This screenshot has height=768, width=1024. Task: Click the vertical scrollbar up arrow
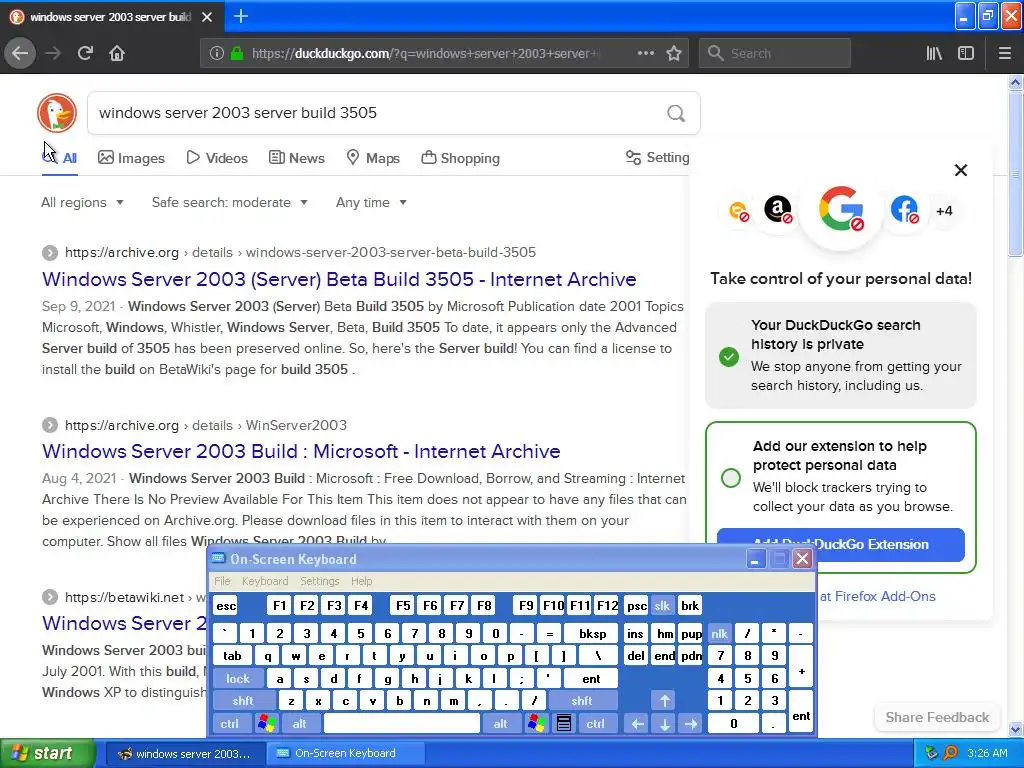click(x=1016, y=82)
